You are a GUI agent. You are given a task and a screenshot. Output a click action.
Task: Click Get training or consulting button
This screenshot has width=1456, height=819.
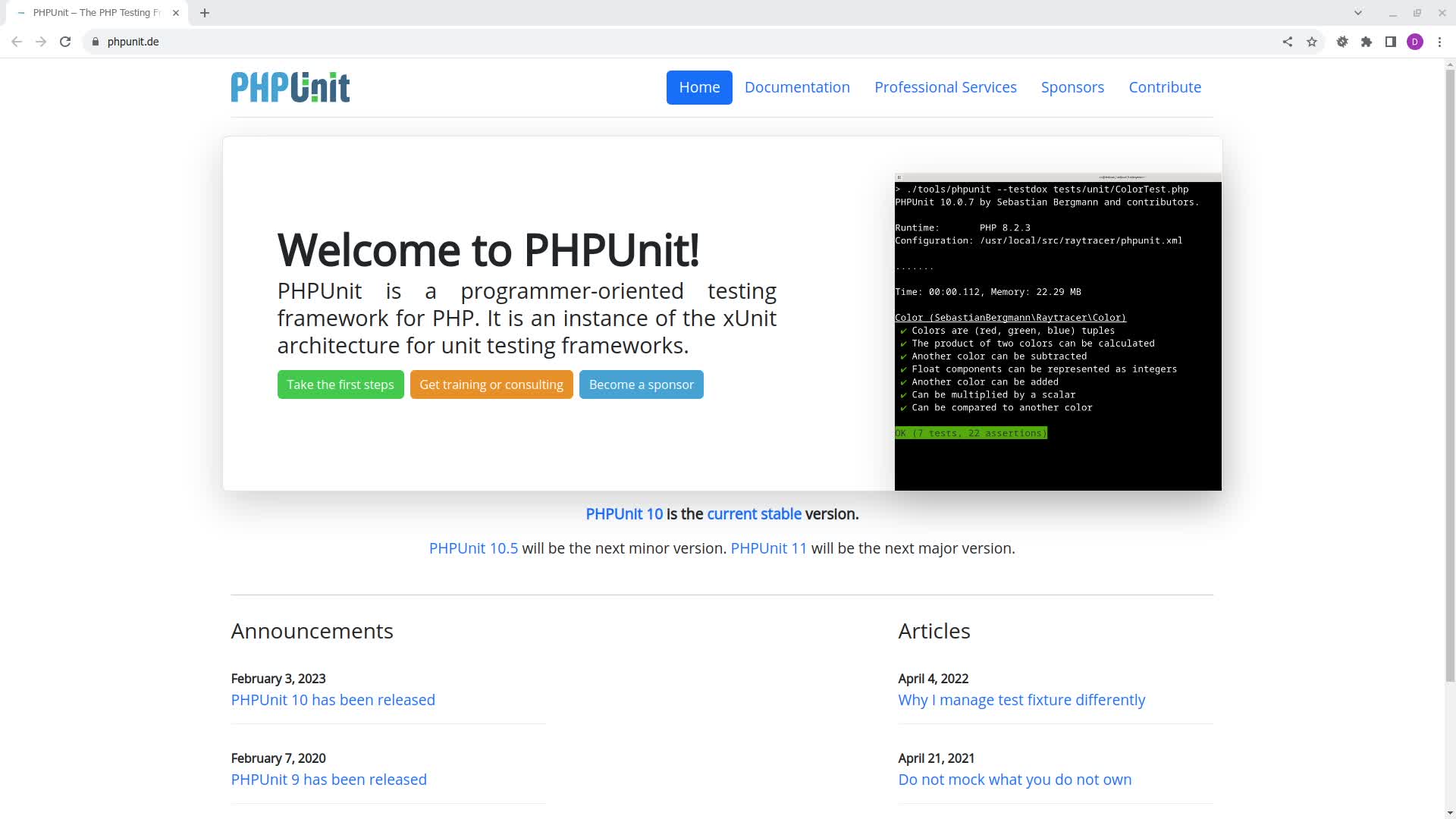(x=491, y=384)
